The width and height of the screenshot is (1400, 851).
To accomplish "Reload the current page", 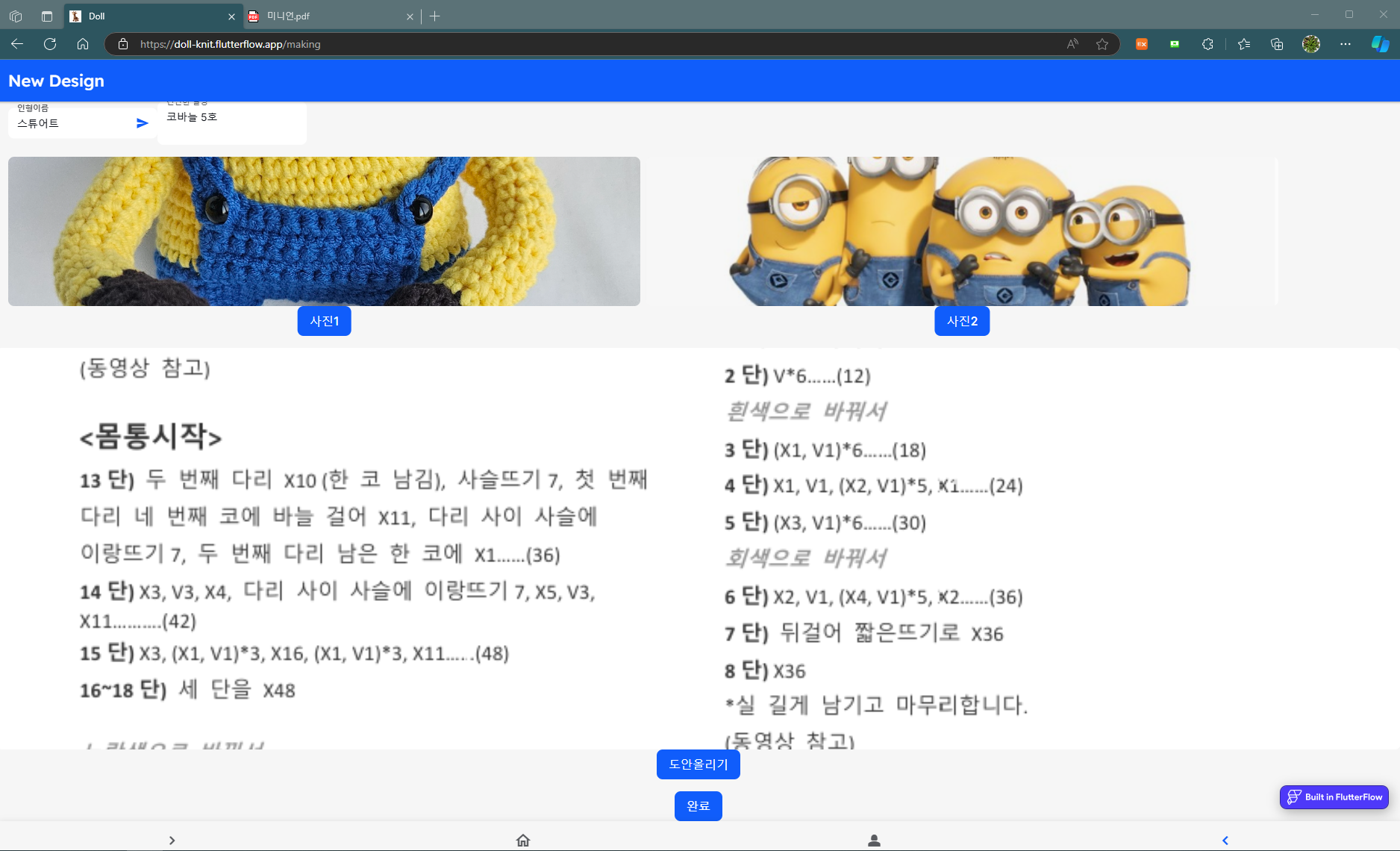I will pyautogui.click(x=50, y=44).
